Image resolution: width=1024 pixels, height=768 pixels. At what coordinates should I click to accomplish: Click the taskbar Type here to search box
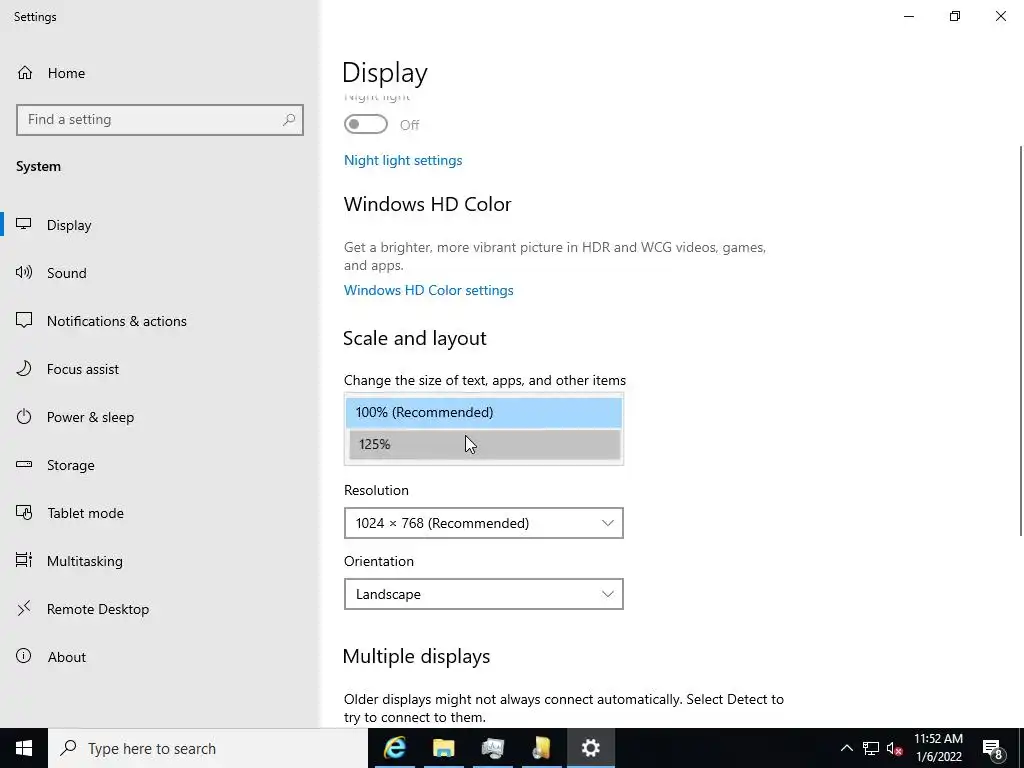click(208, 748)
